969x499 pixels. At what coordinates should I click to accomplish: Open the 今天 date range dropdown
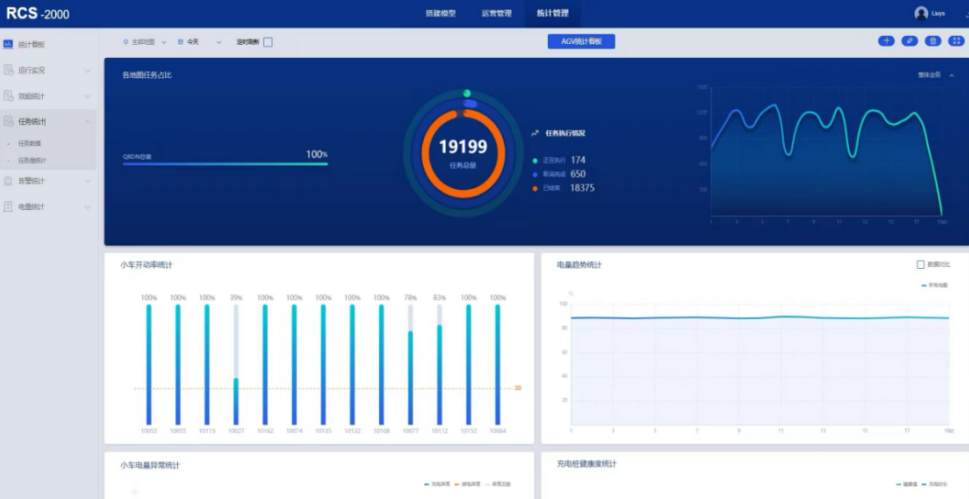[199, 42]
